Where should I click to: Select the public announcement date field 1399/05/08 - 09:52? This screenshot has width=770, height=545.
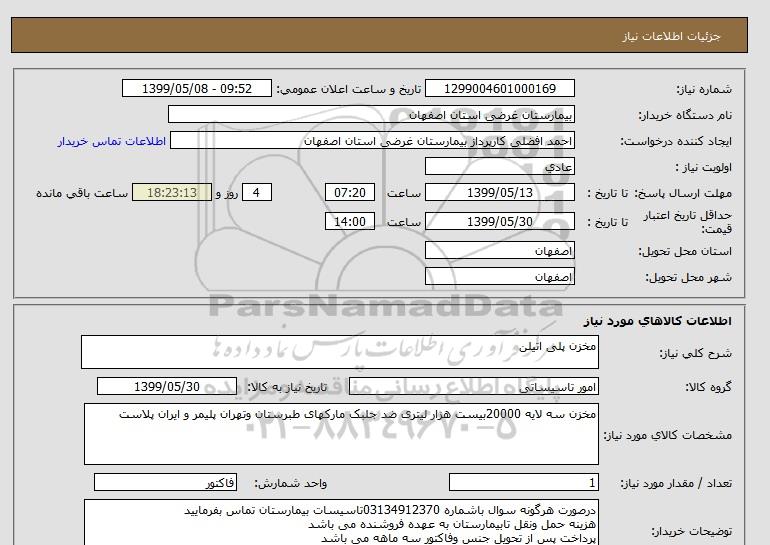pos(196,88)
